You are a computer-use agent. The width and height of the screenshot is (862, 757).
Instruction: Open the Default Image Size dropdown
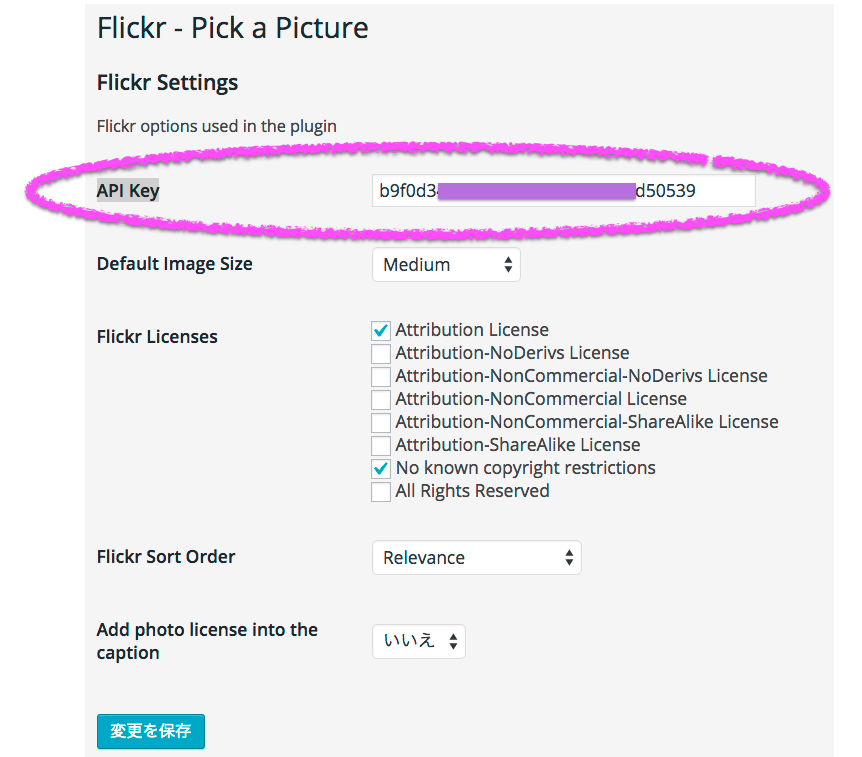click(x=446, y=265)
